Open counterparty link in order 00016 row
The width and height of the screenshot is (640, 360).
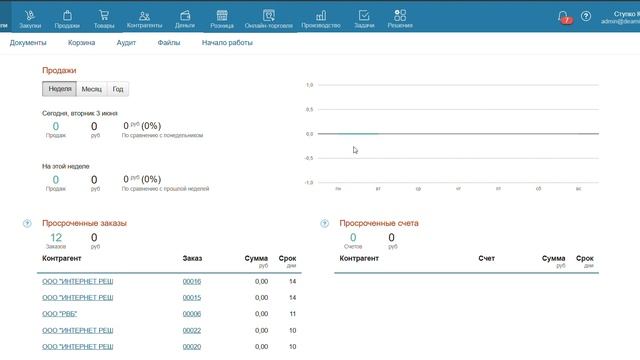pyautogui.click(x=78, y=281)
